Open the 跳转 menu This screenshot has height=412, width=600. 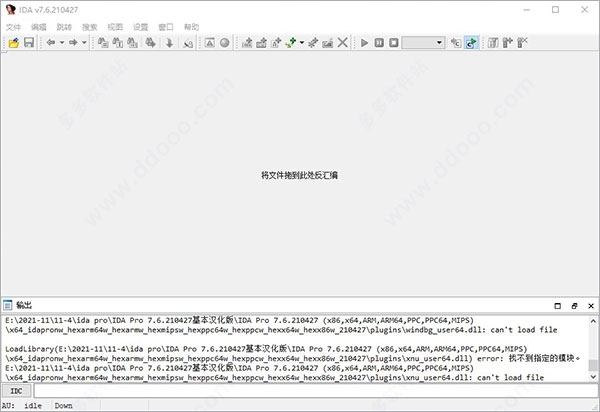(64, 27)
